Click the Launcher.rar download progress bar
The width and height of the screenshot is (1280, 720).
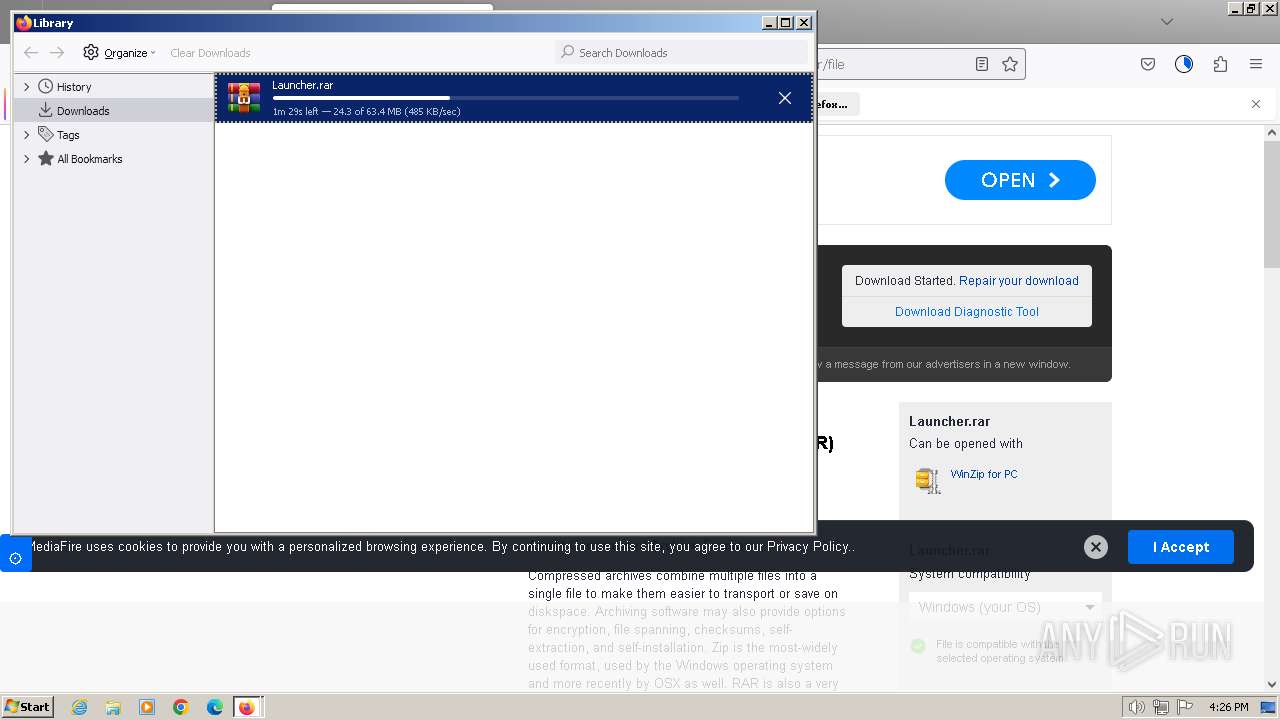(506, 98)
